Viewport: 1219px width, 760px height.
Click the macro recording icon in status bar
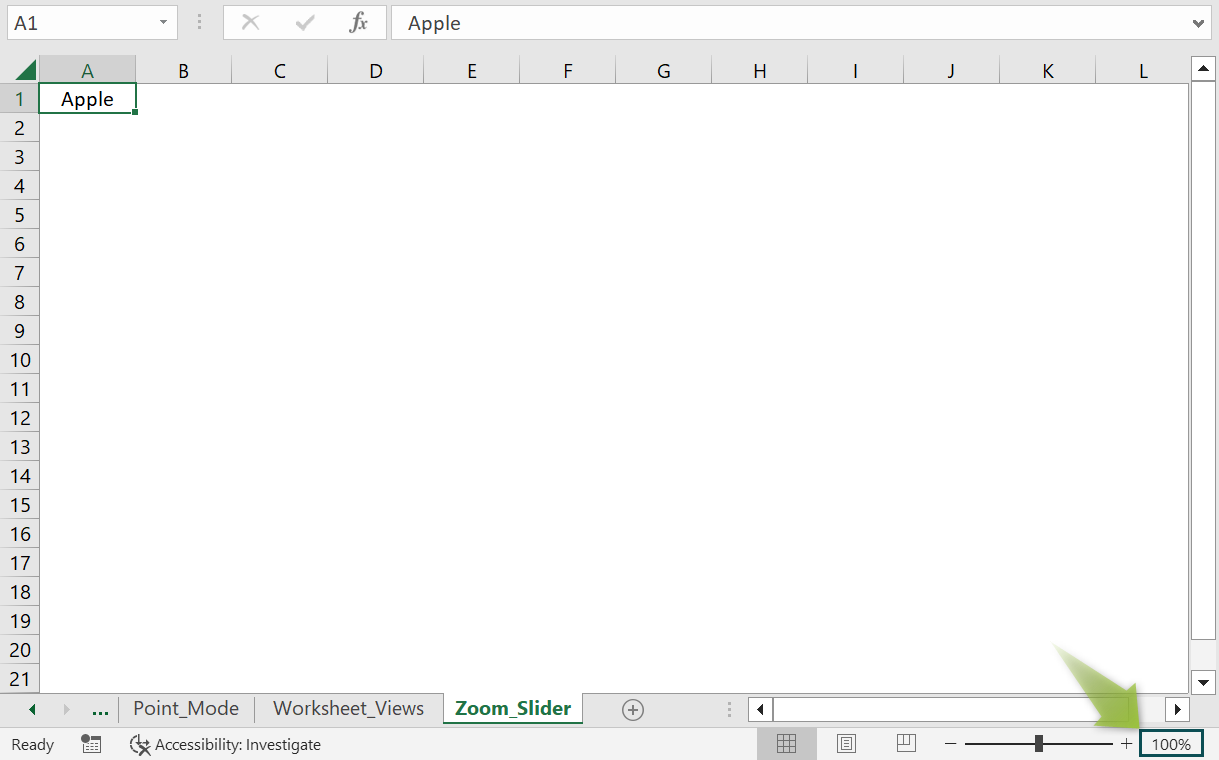pos(91,744)
